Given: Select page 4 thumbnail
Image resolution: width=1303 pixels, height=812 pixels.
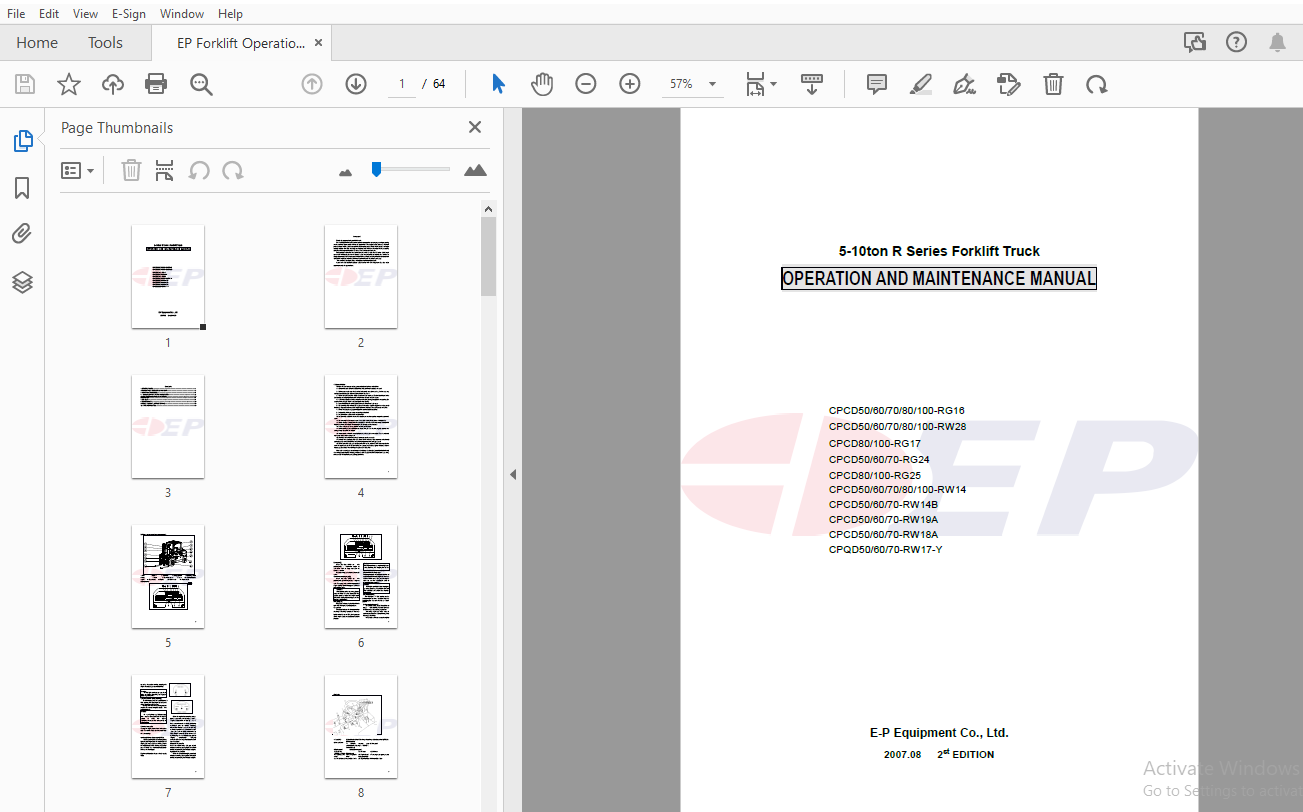Looking at the screenshot, I should 361,427.
